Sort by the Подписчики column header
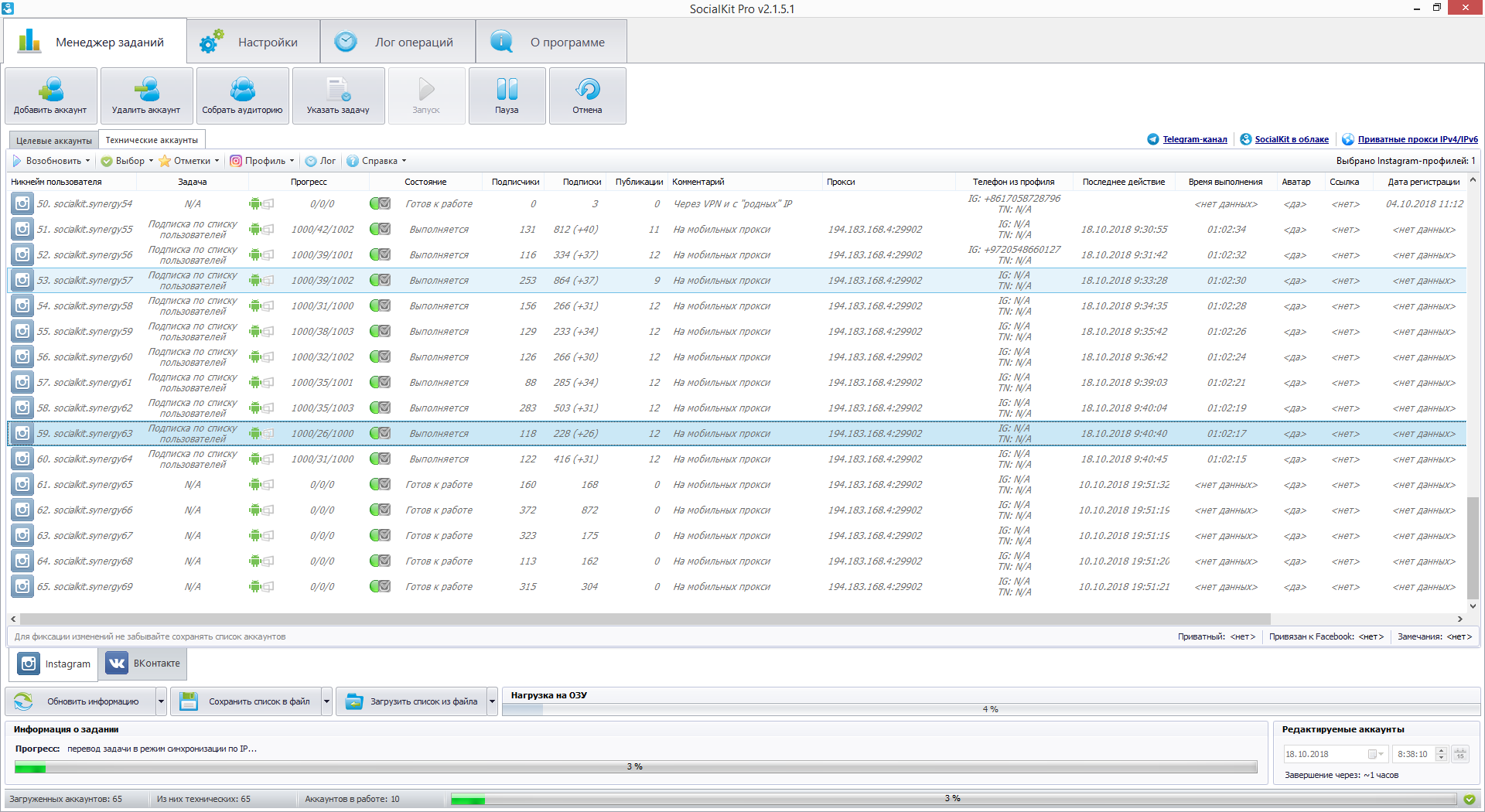The width and height of the screenshot is (1485, 812). pyautogui.click(x=515, y=182)
